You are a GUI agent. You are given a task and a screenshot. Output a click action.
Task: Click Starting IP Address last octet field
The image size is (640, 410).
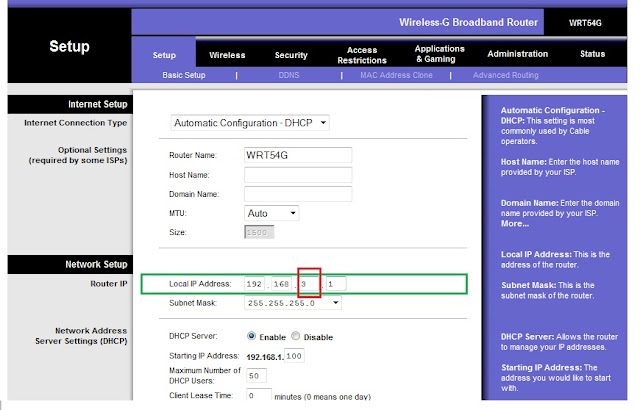294,356
